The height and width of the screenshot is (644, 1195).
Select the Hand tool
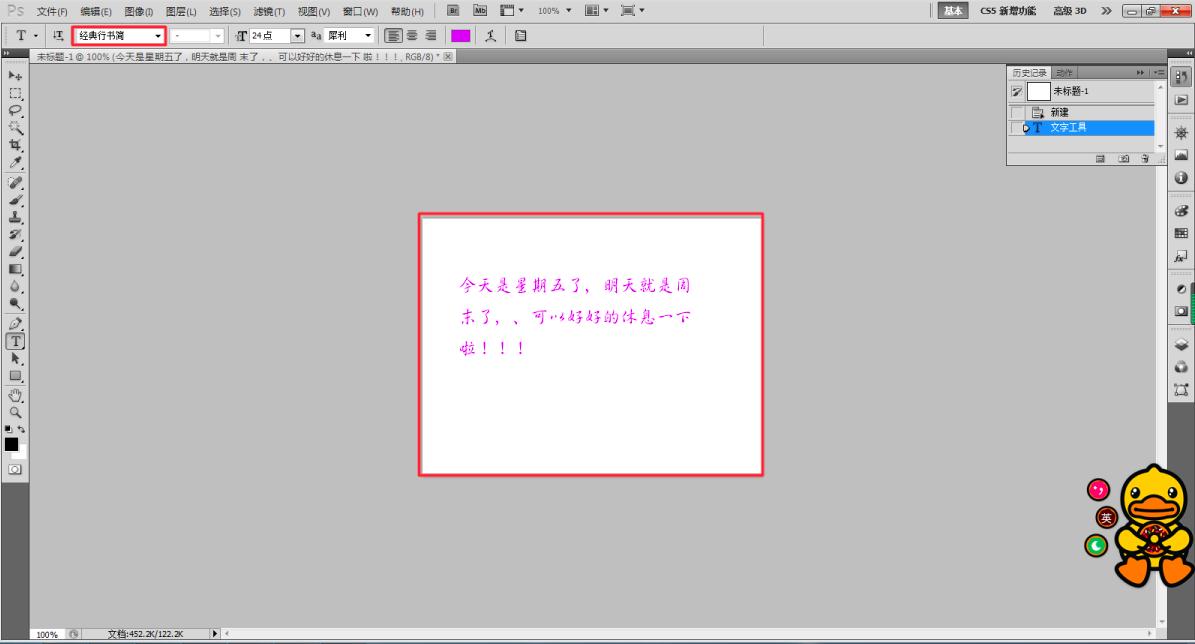click(x=14, y=395)
